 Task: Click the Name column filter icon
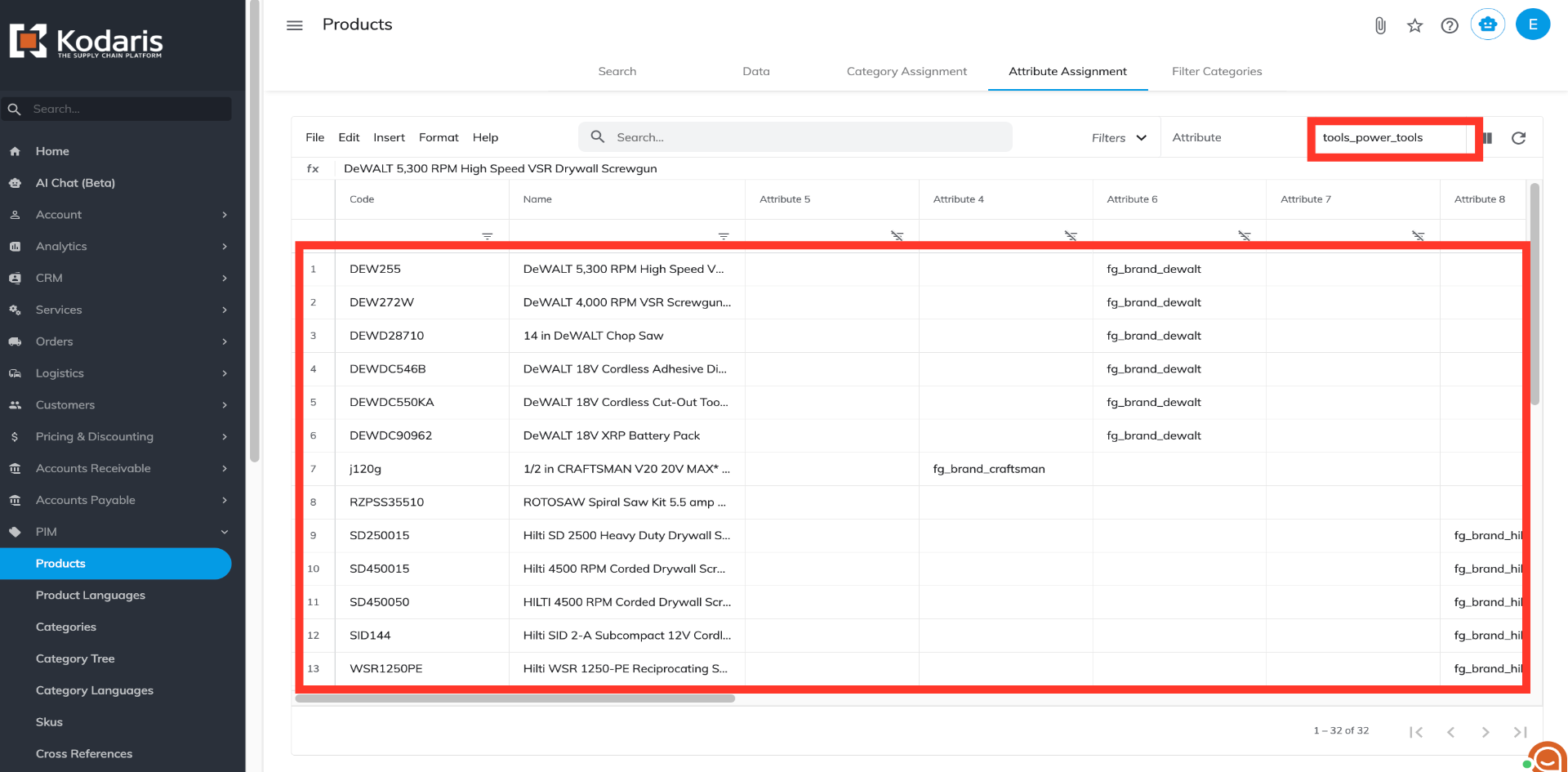pos(724,236)
